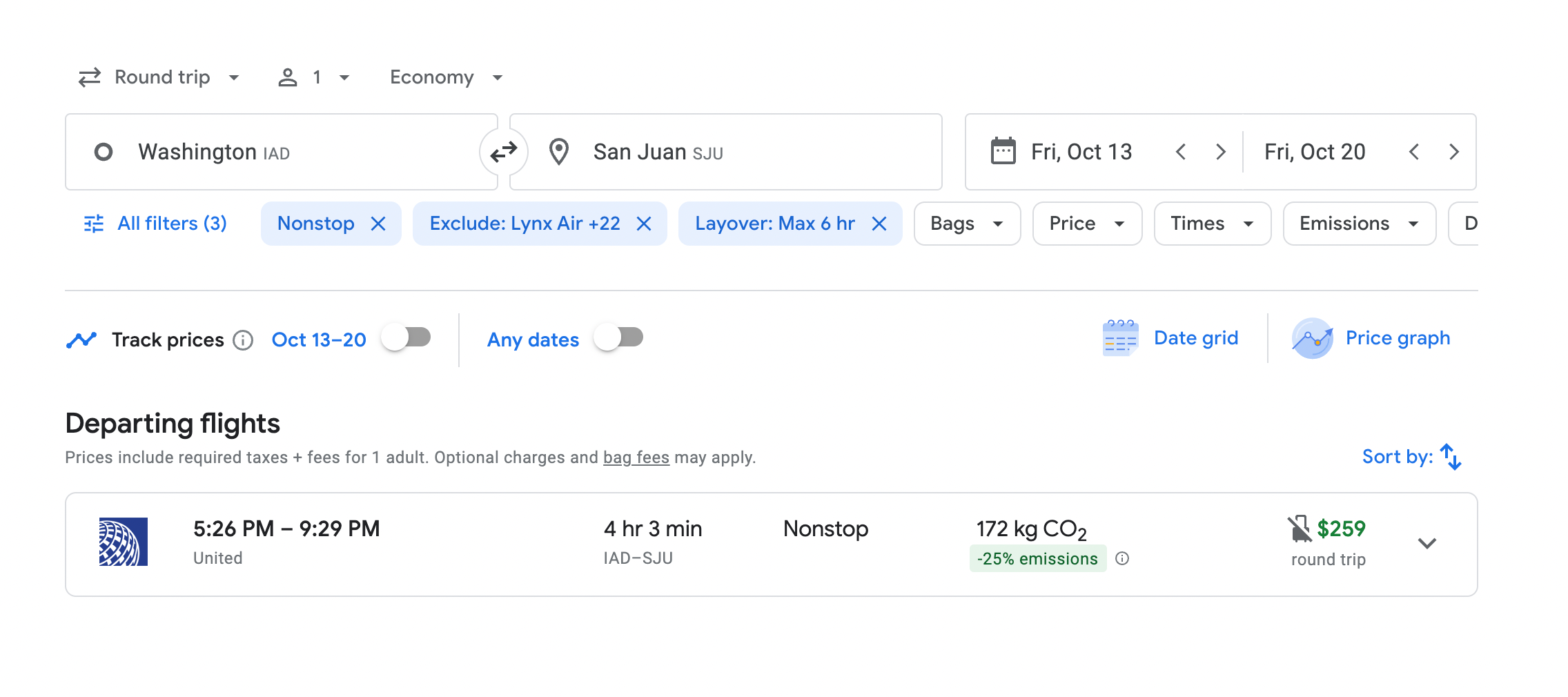This screenshot has width=1568, height=697.
Task: Advance departure date to next day
Action: (x=1220, y=152)
